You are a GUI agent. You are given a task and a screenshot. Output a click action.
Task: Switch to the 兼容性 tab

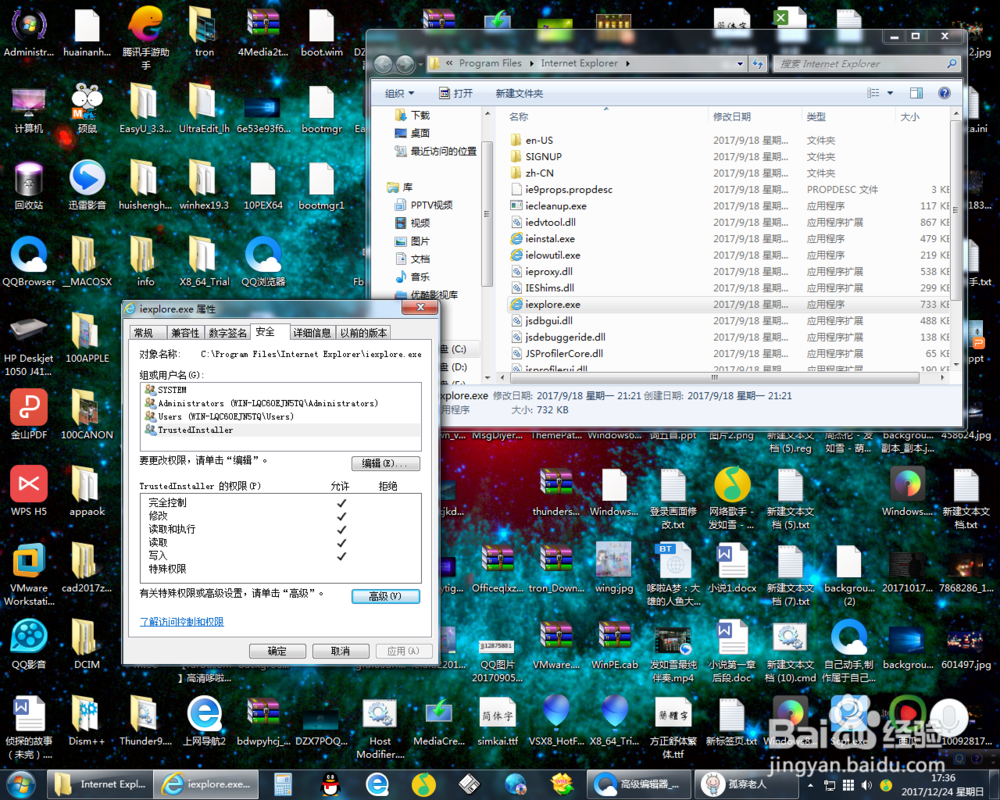click(185, 333)
